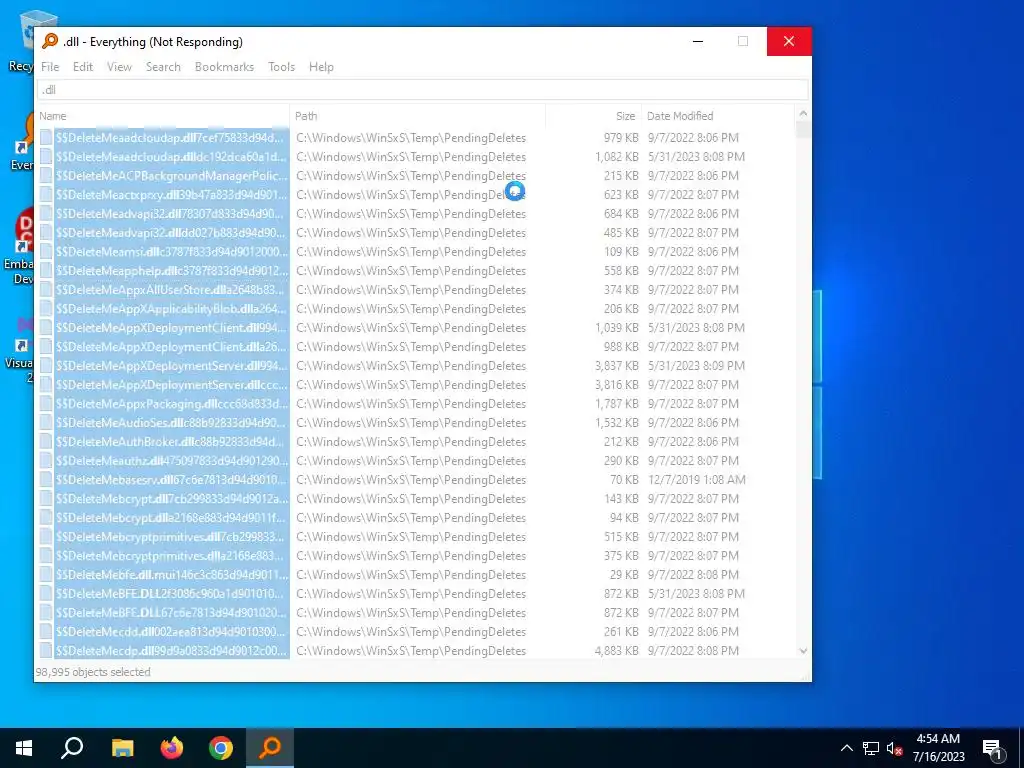Open the notification center icon
The image size is (1024, 768).
(992, 748)
